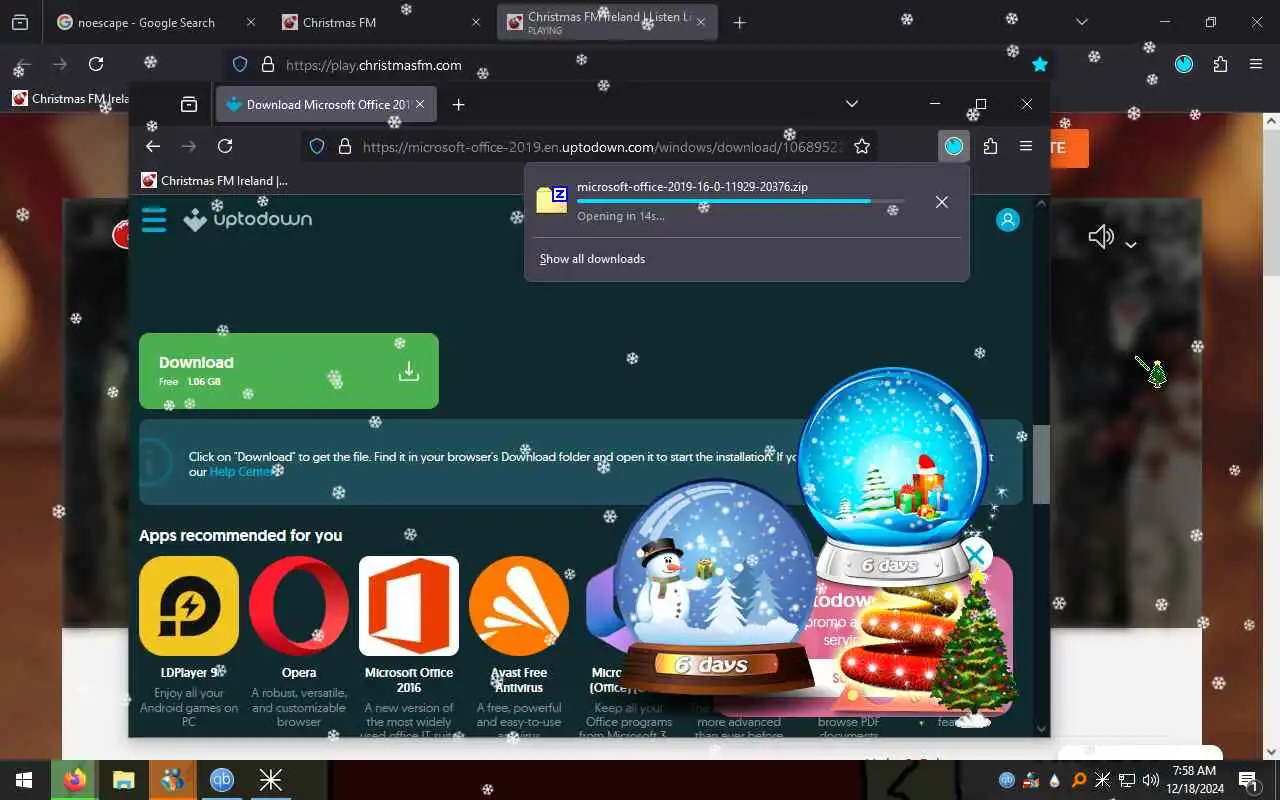Close the Download Microsoft Office tab
Viewport: 1280px width, 800px height.
[x=421, y=104]
